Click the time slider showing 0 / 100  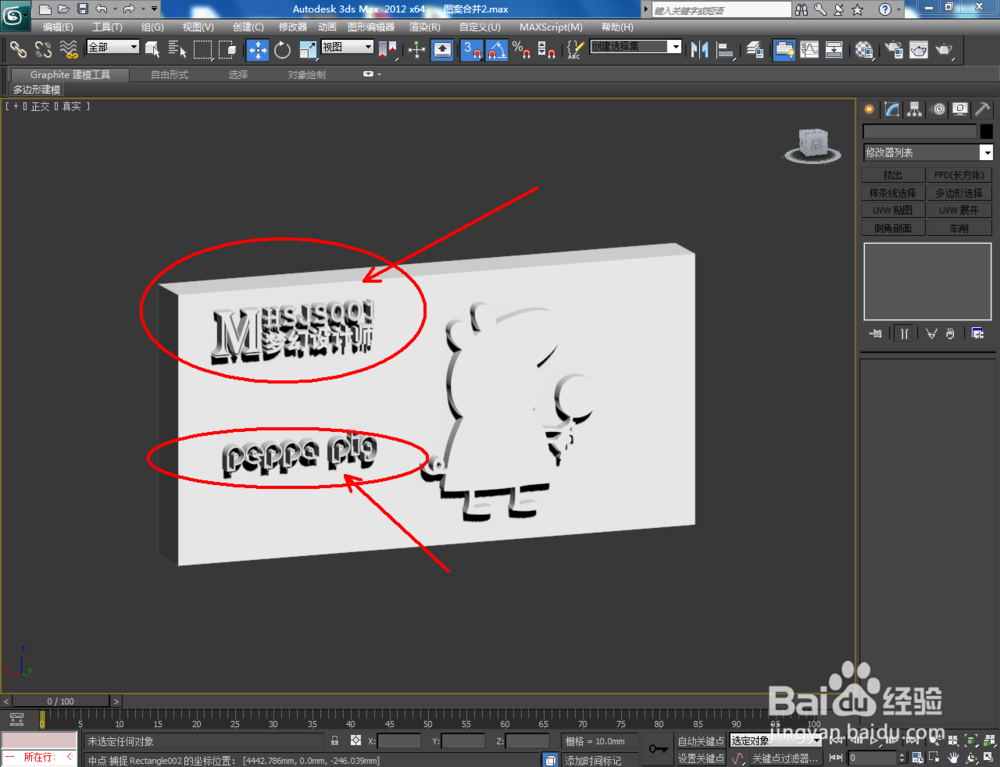(61, 701)
